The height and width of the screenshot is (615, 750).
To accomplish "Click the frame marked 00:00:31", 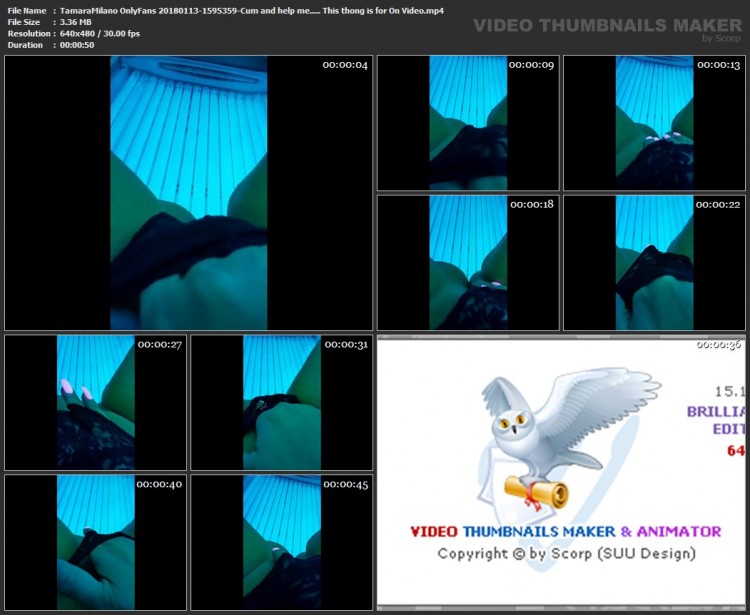I will 281,402.
